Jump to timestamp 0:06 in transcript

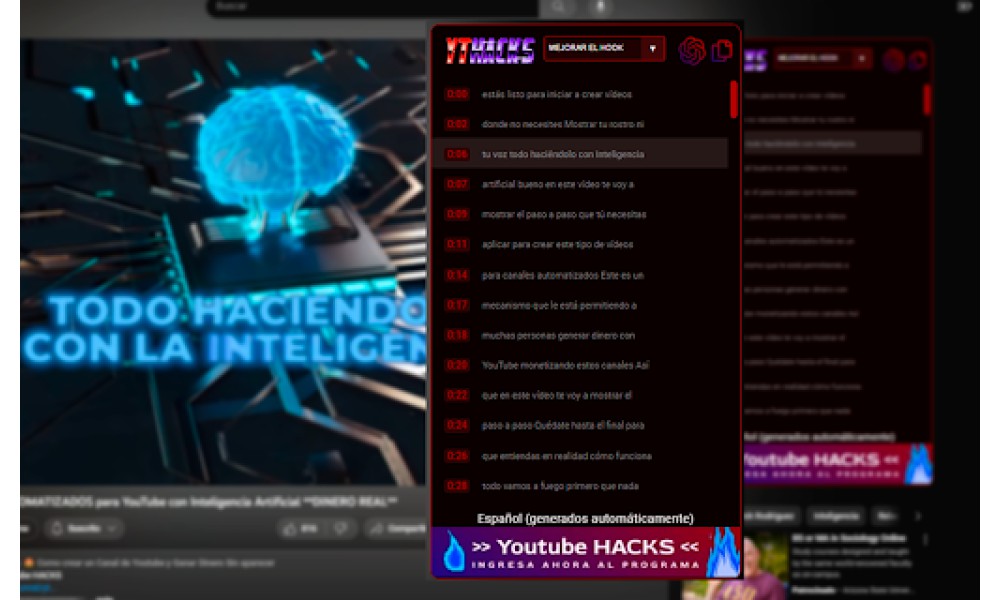coord(457,154)
